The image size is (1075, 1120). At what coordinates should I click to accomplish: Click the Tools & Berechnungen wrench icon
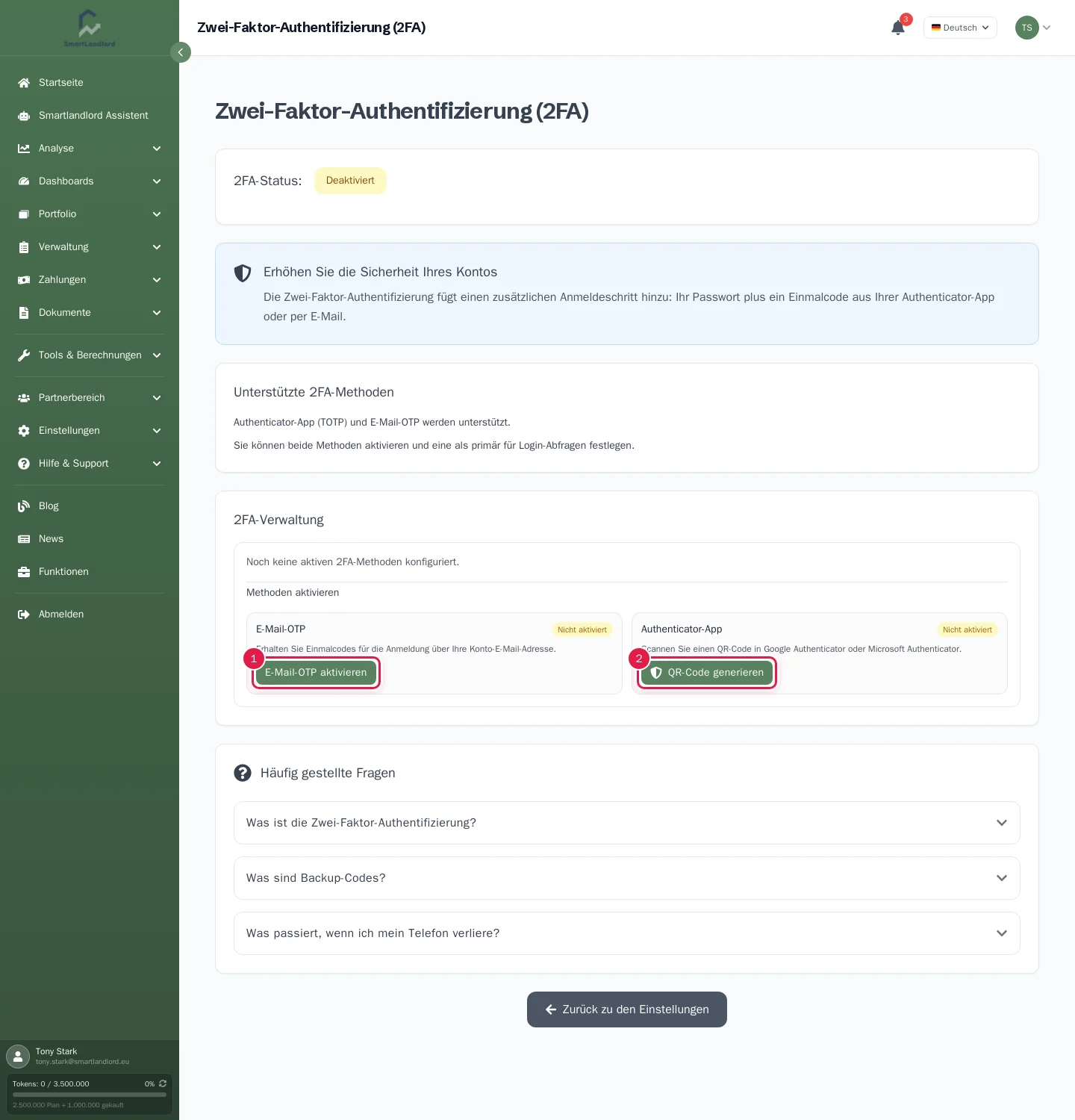click(24, 355)
